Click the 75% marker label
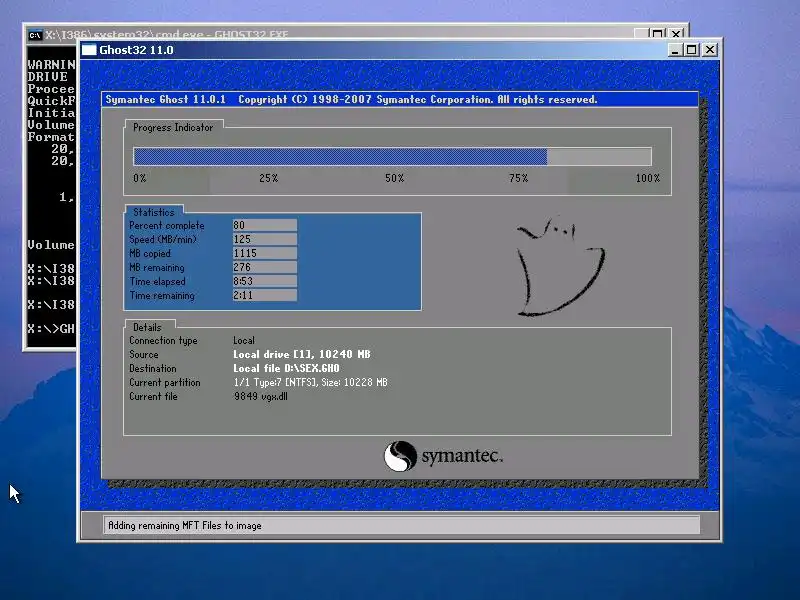The image size is (800, 600). [x=518, y=178]
